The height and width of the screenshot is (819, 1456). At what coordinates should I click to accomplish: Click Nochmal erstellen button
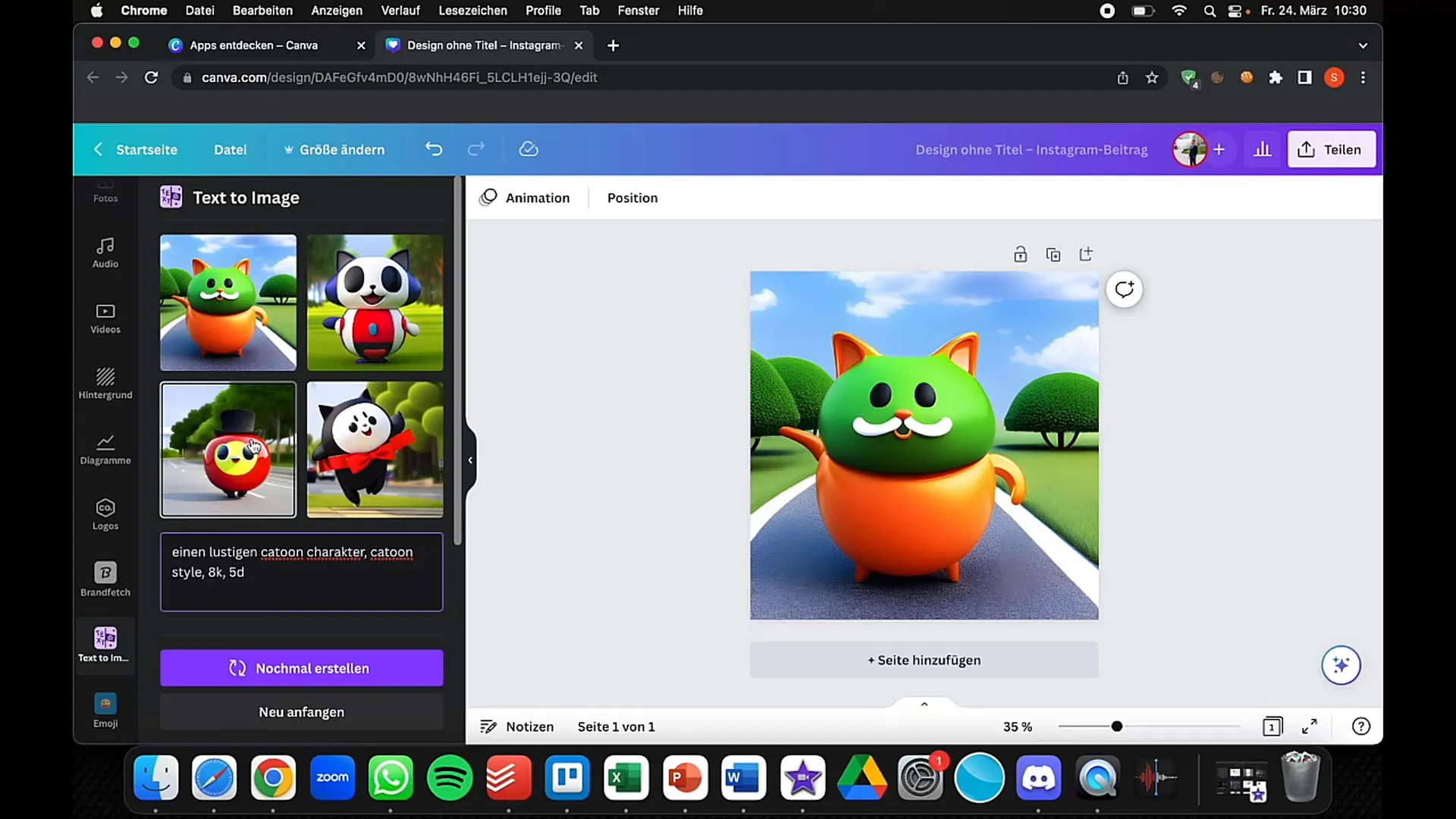tap(302, 668)
